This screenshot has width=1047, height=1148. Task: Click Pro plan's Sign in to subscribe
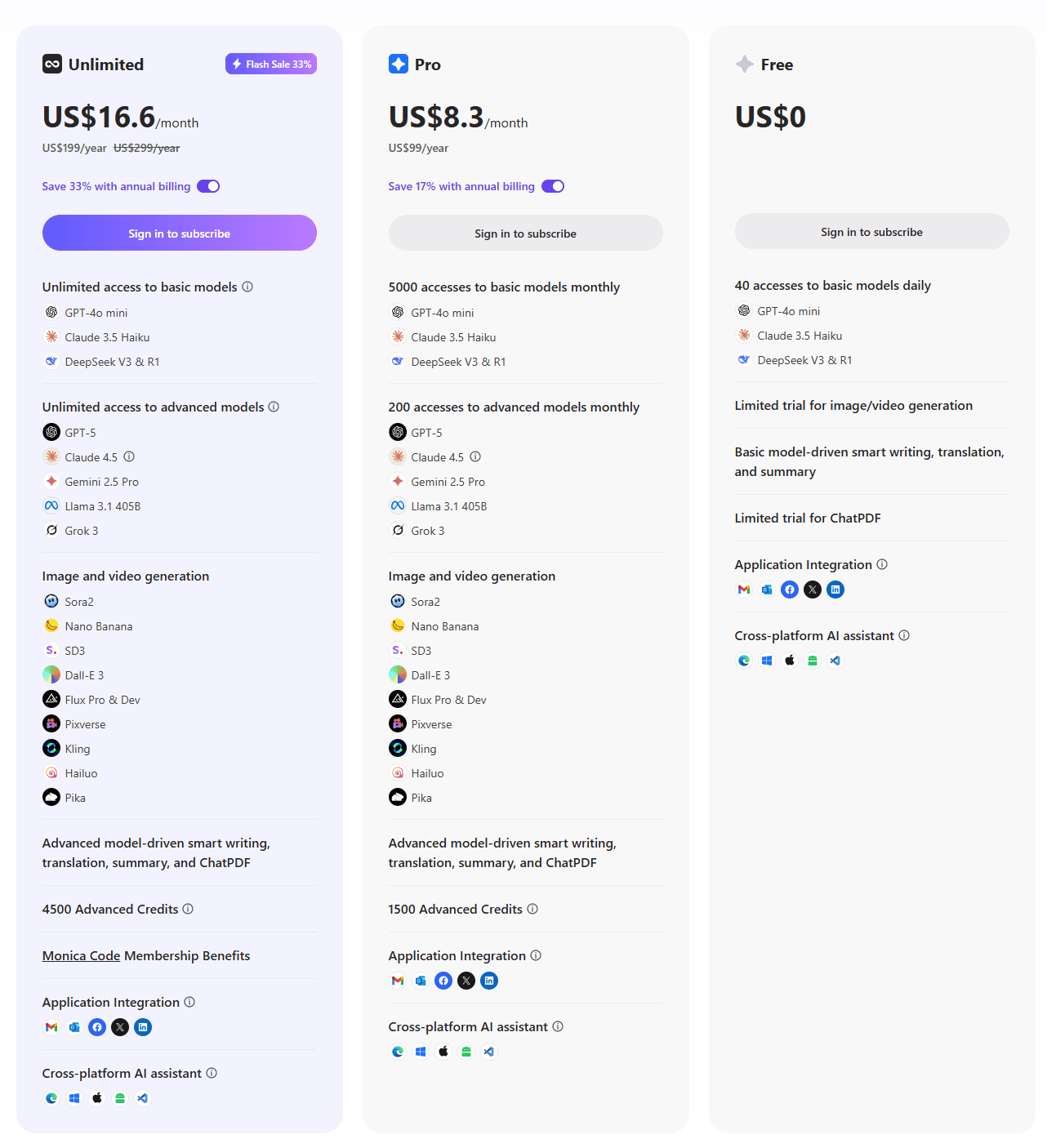coord(525,234)
